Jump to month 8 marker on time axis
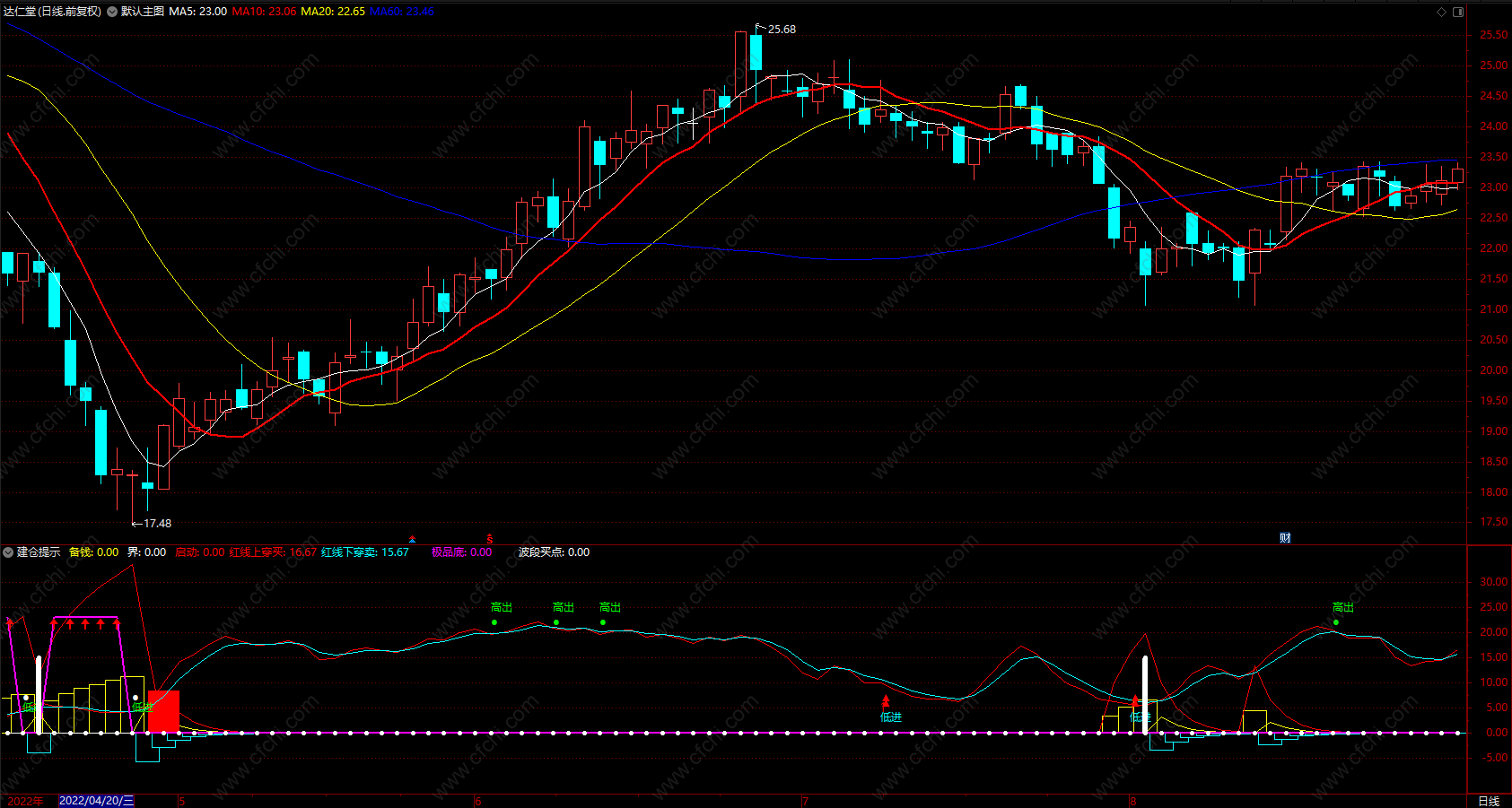This screenshot has width=1512, height=808. coord(1132,801)
